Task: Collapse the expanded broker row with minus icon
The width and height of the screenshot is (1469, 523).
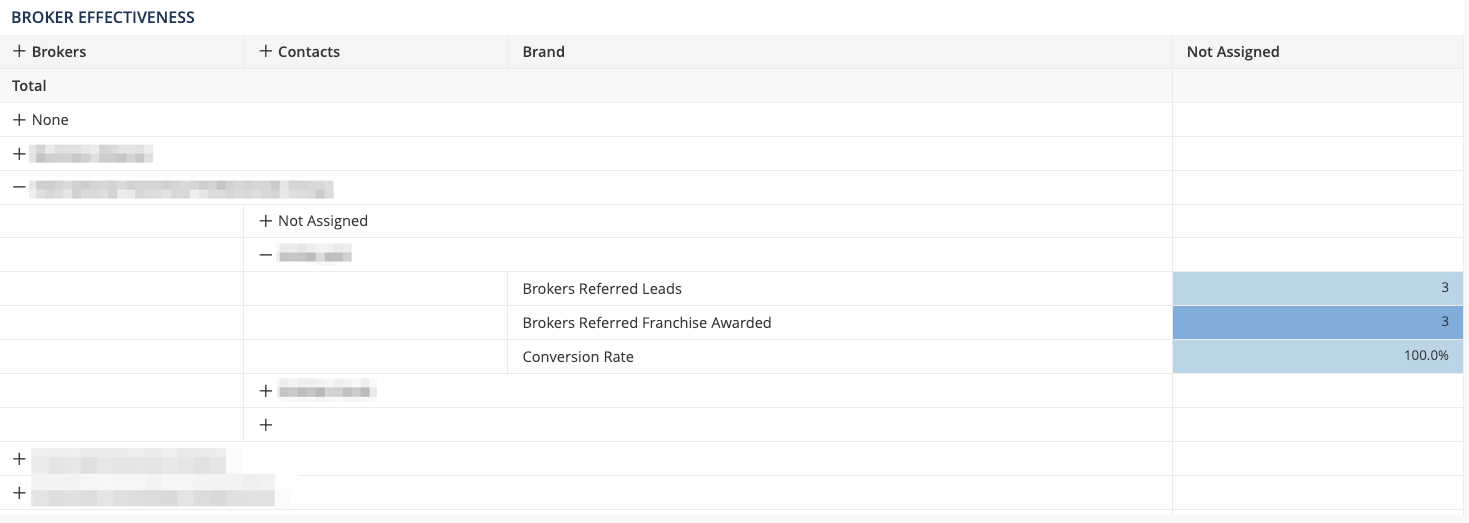Action: [x=19, y=187]
